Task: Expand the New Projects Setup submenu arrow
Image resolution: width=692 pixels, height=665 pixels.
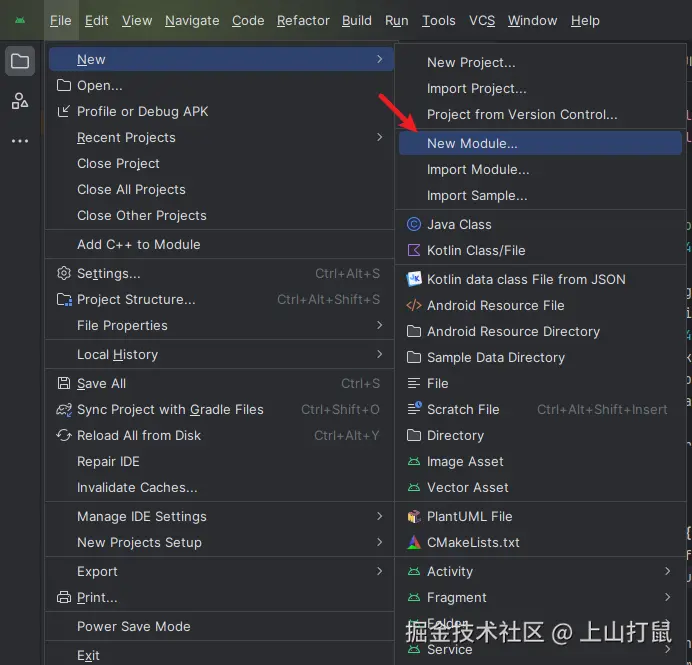Action: [379, 542]
